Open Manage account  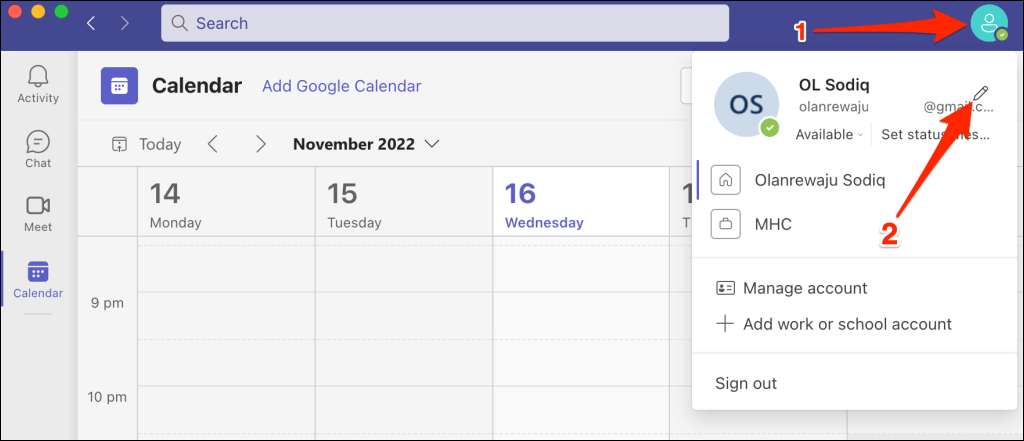804,288
